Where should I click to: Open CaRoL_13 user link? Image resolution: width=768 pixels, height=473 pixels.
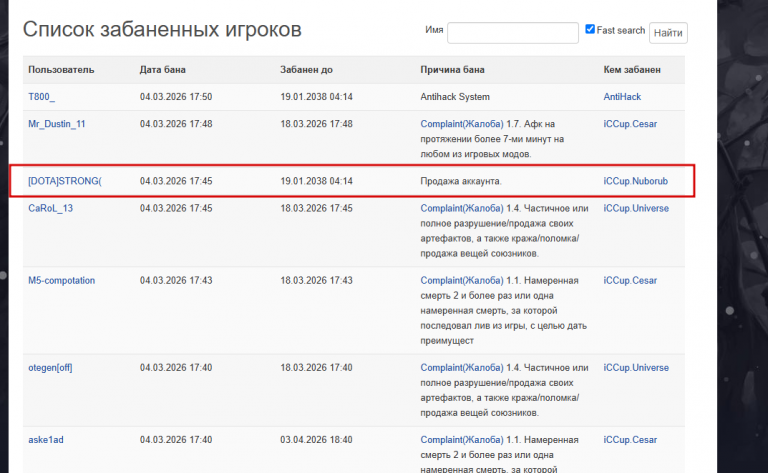[50, 208]
